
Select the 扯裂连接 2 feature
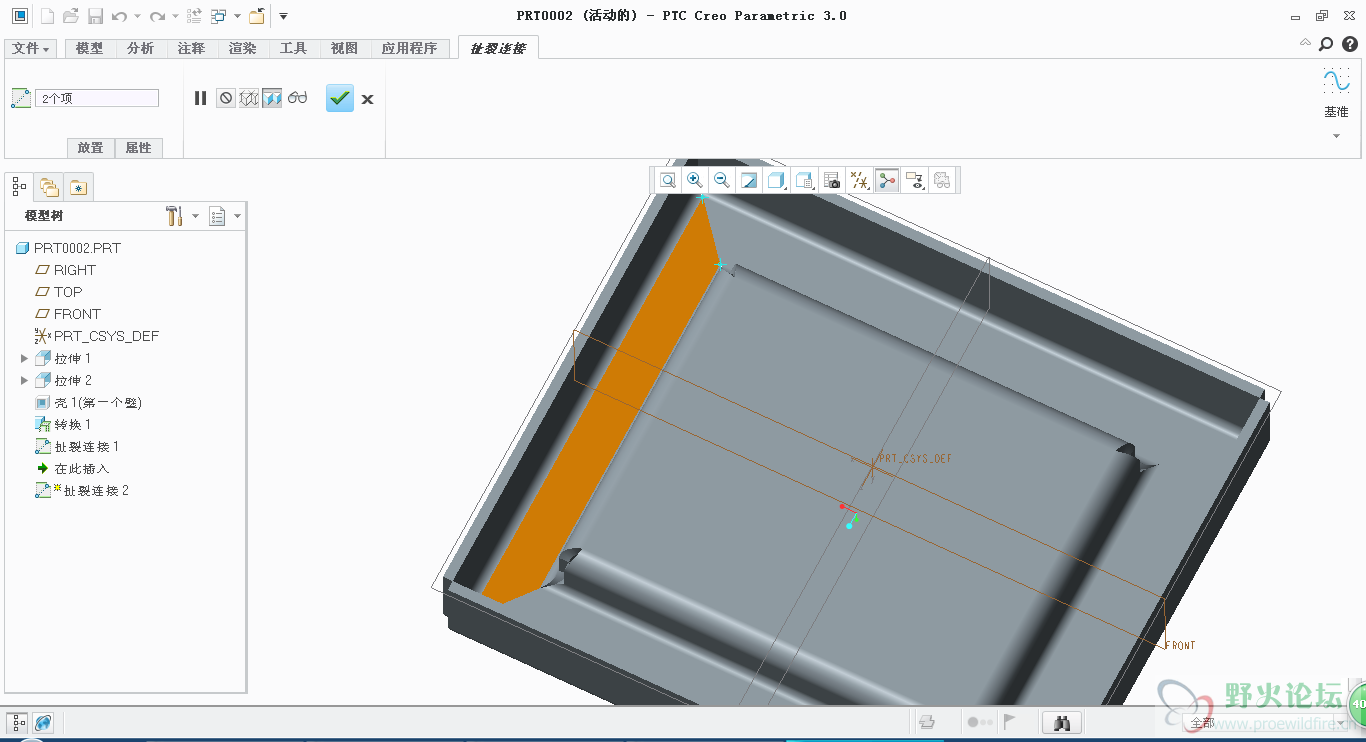pos(82,490)
